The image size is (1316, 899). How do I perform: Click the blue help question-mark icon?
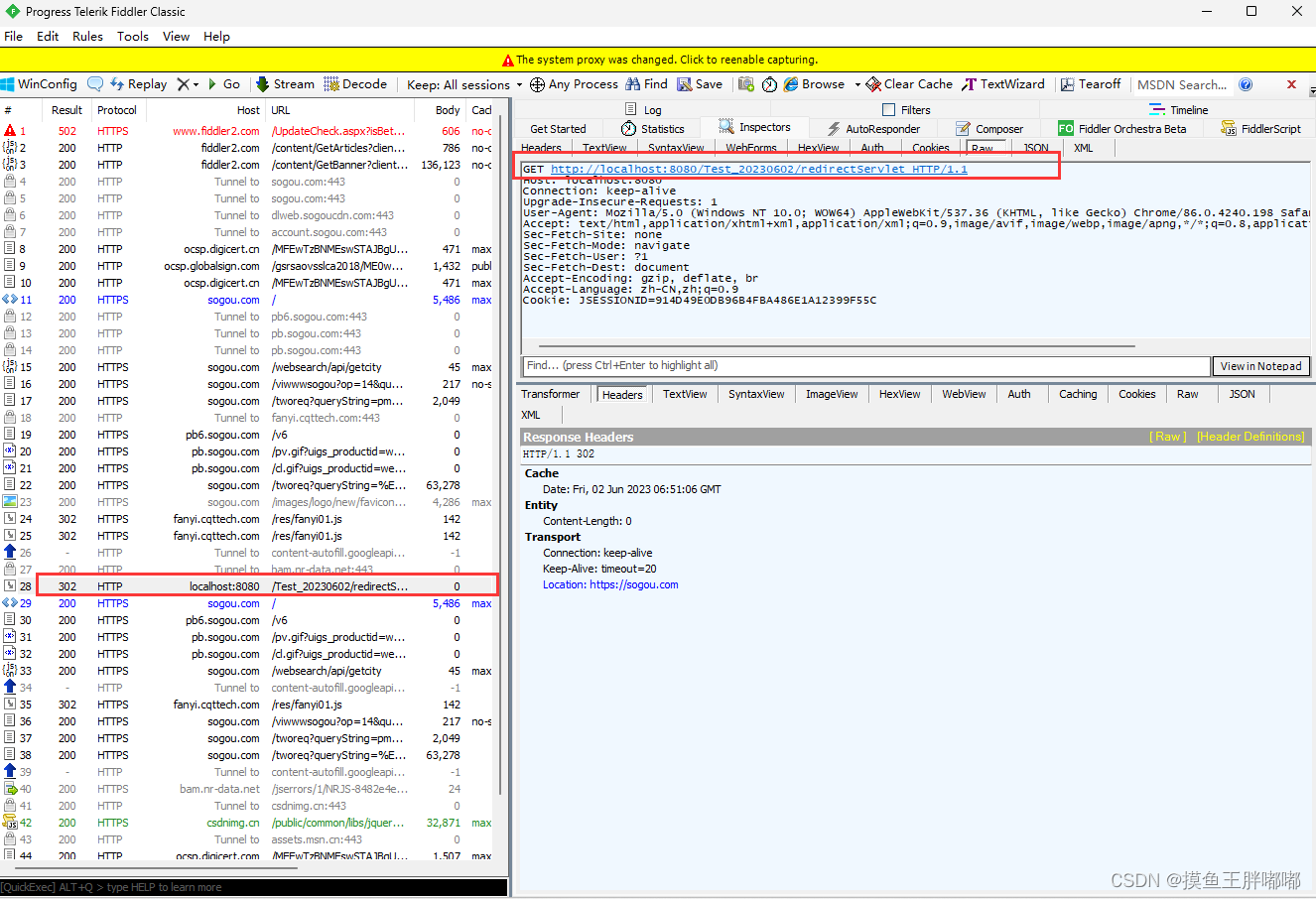(1246, 84)
